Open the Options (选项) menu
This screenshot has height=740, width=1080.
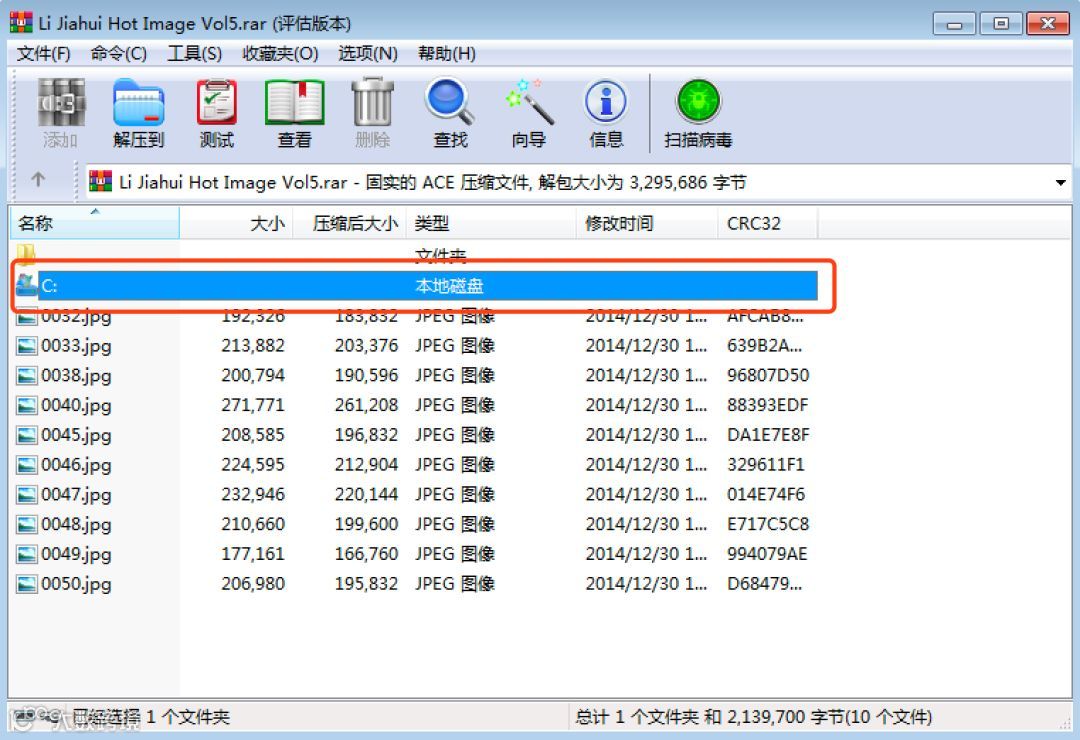368,53
